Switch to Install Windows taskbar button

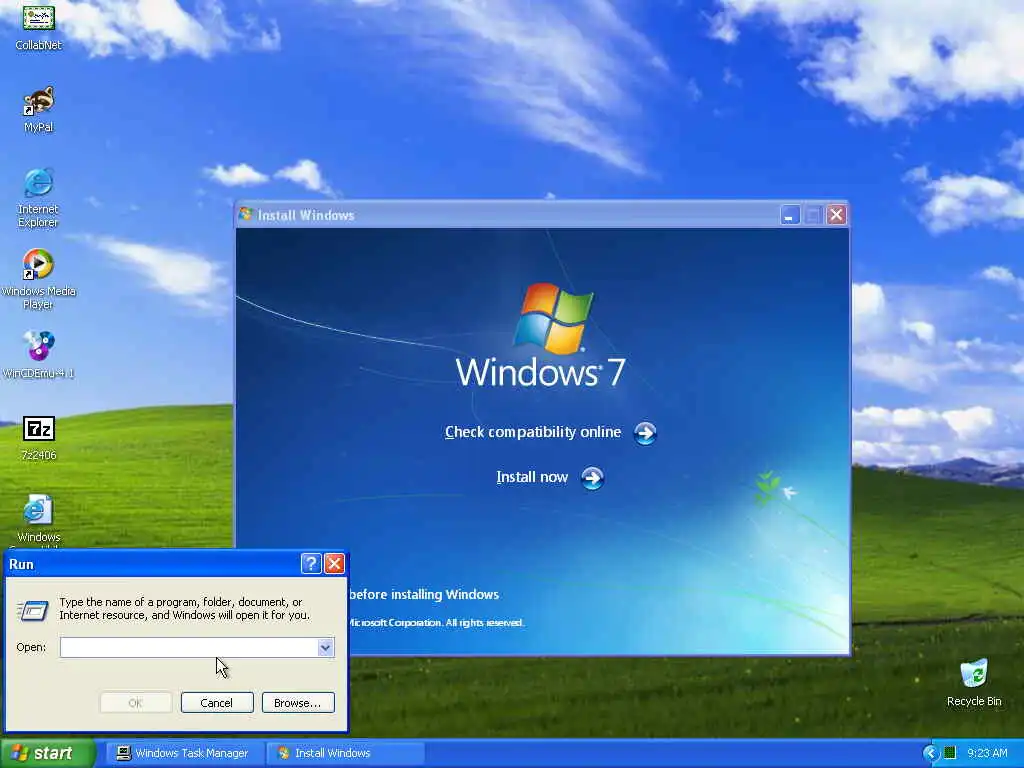tap(345, 753)
